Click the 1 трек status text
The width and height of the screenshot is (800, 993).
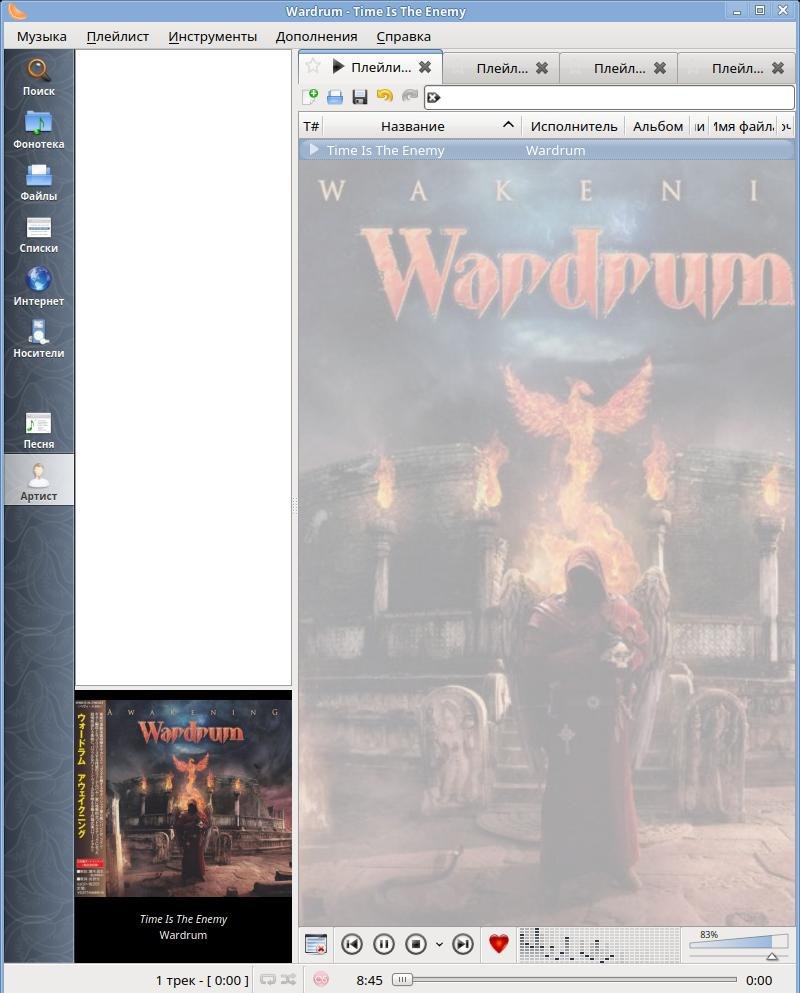(x=201, y=980)
